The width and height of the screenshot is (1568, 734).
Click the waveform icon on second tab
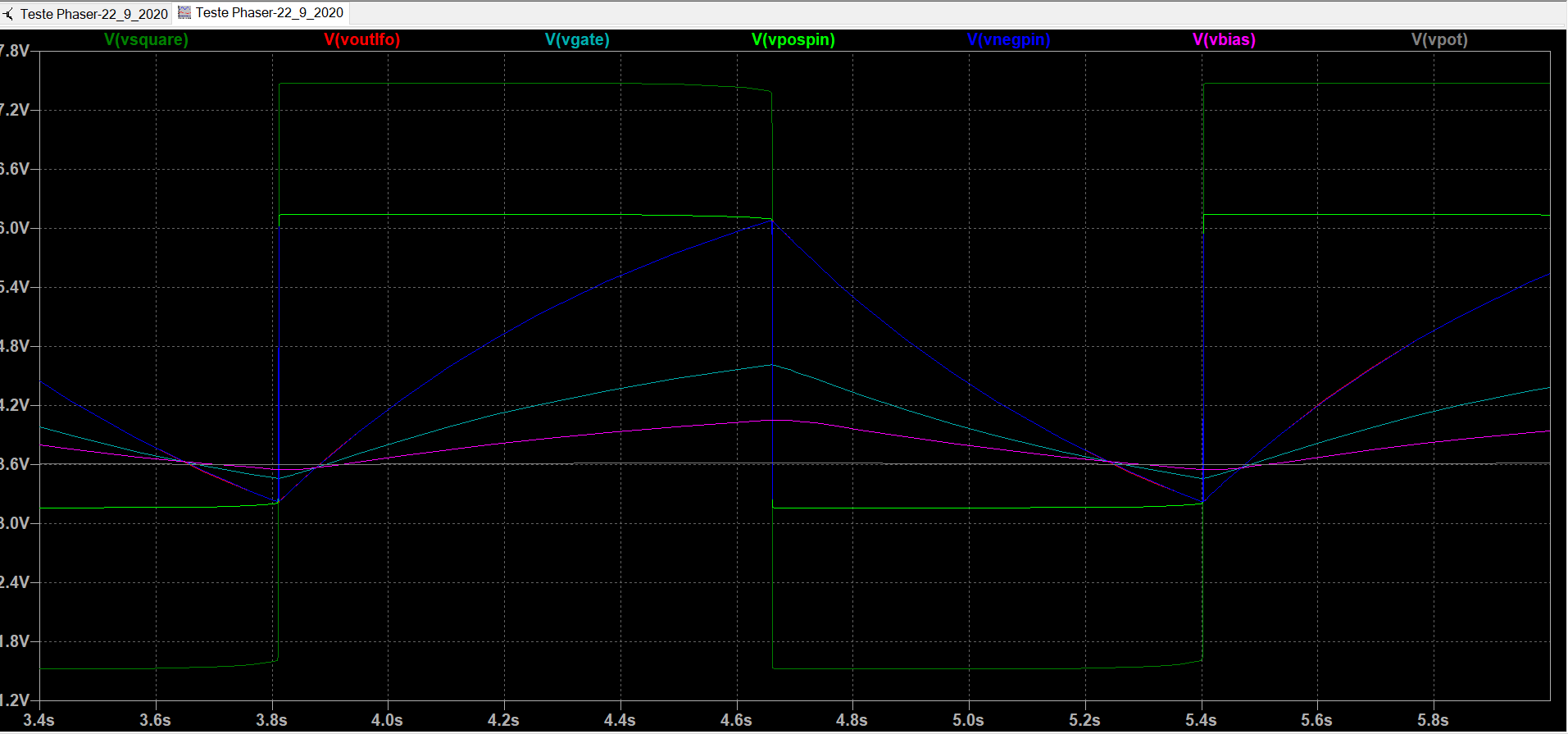click(x=184, y=12)
